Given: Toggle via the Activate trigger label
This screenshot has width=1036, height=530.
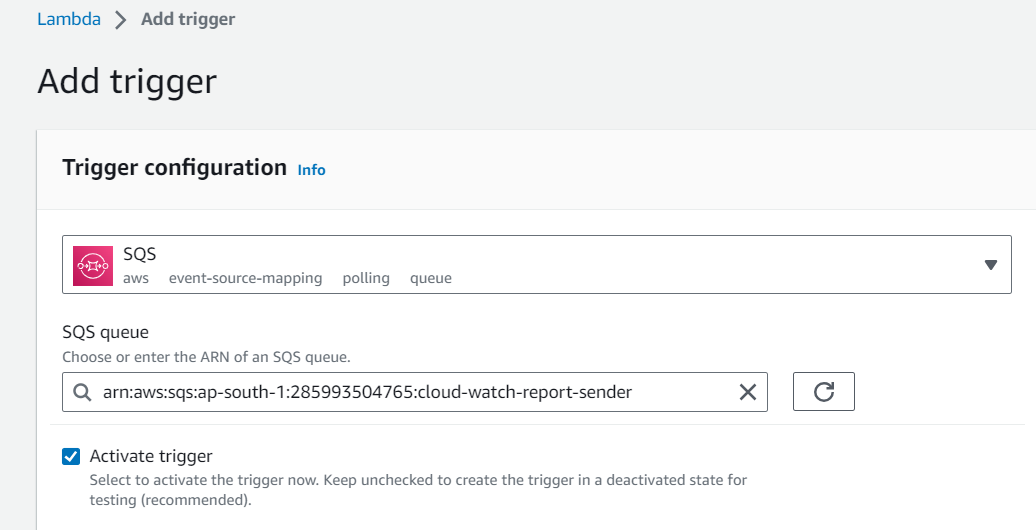Looking at the screenshot, I should [151, 456].
